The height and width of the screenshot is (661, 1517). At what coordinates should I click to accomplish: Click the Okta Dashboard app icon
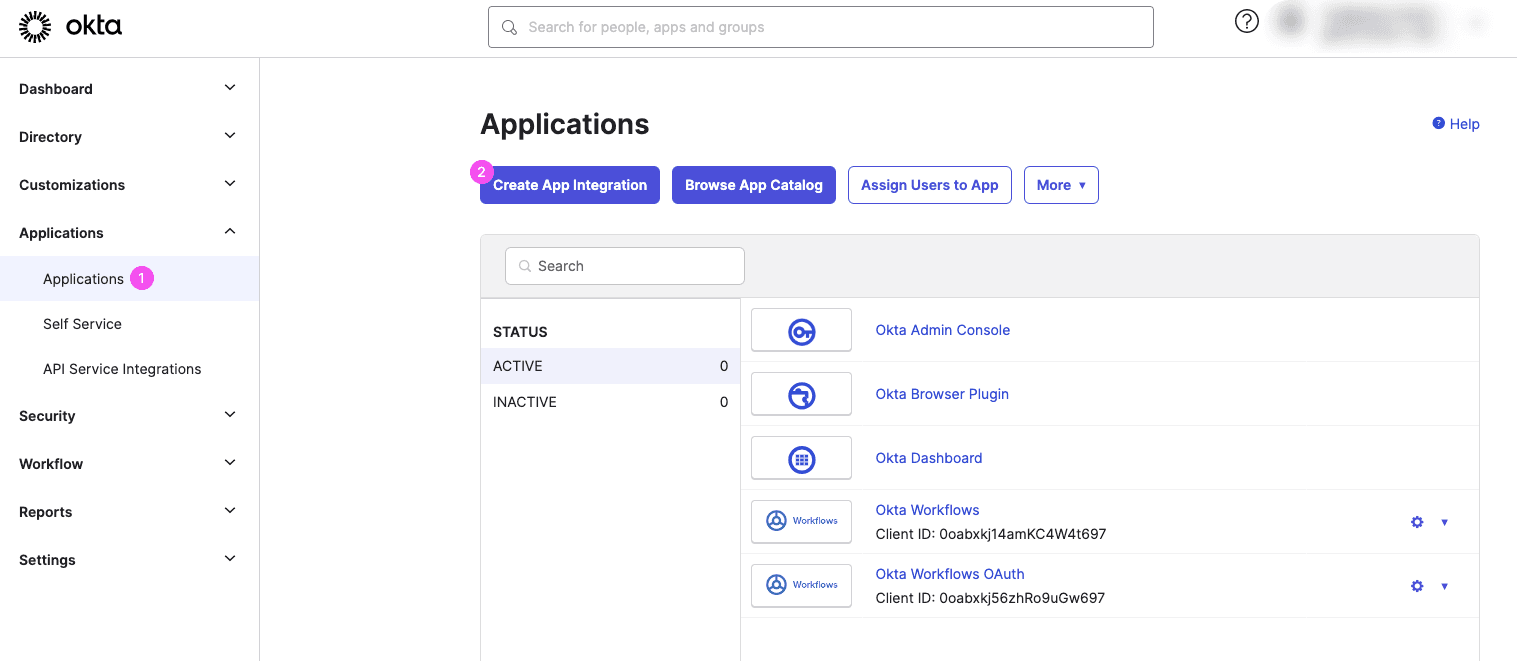pyautogui.click(x=800, y=457)
